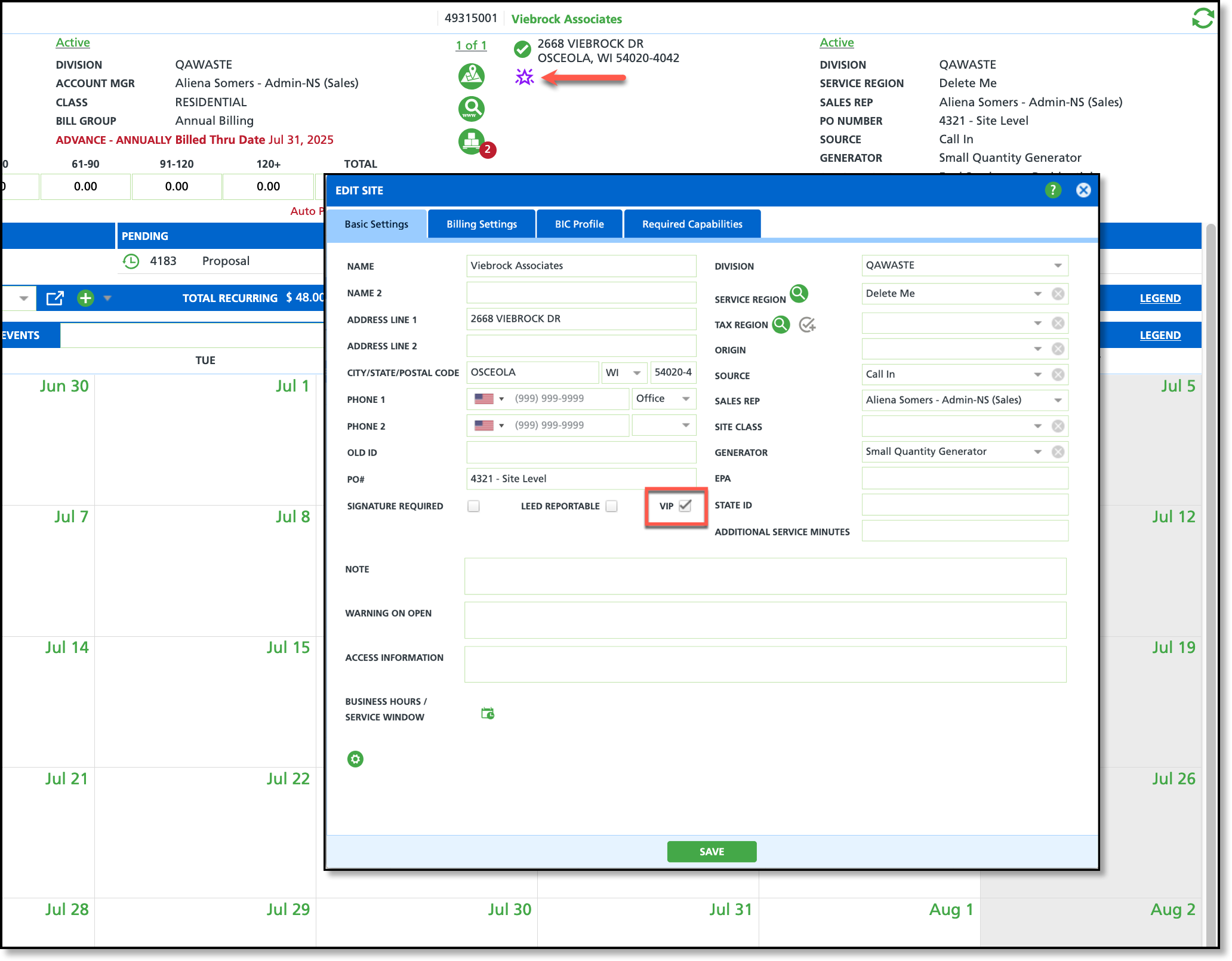
Task: Click the Tax Region verify checkmark icon
Action: [x=807, y=325]
